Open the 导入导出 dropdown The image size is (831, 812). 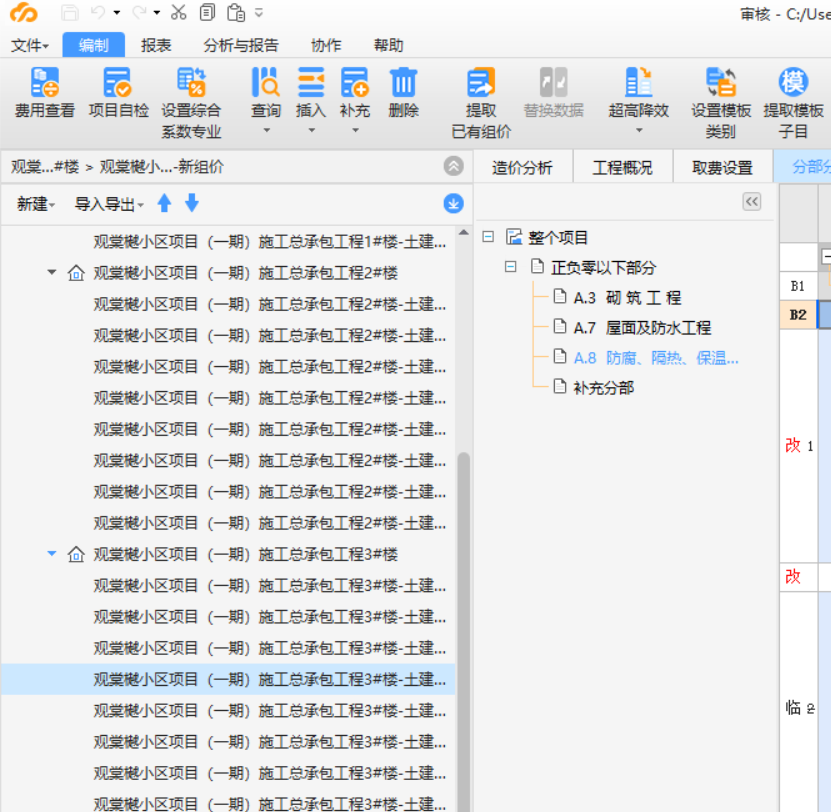tap(109, 204)
